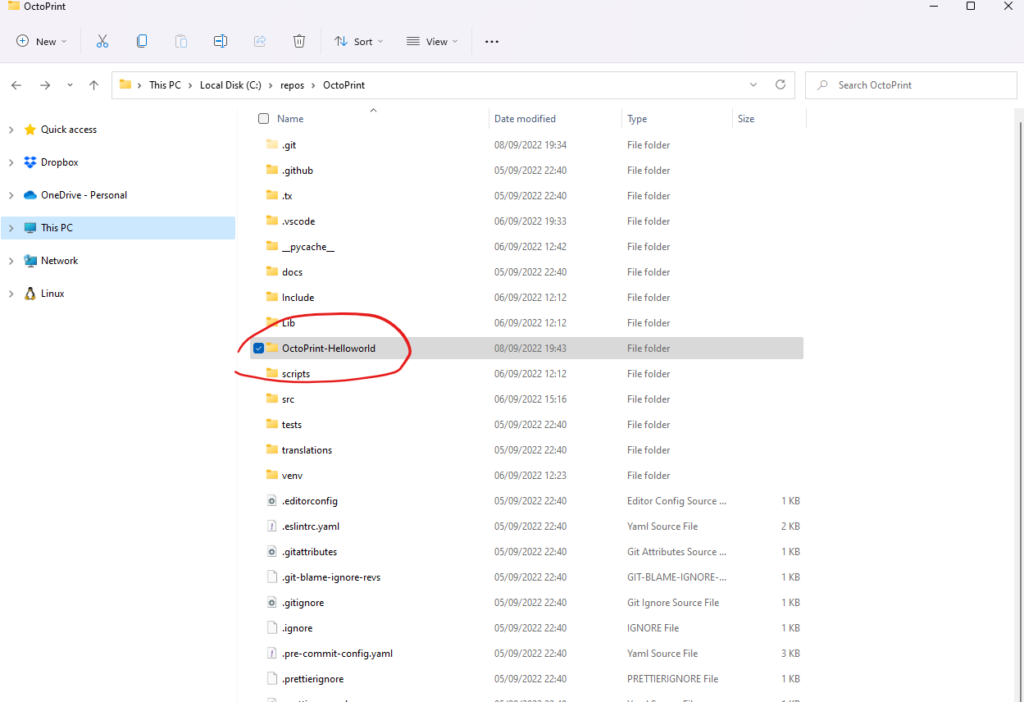Click the Rename icon in toolbar

tap(220, 41)
